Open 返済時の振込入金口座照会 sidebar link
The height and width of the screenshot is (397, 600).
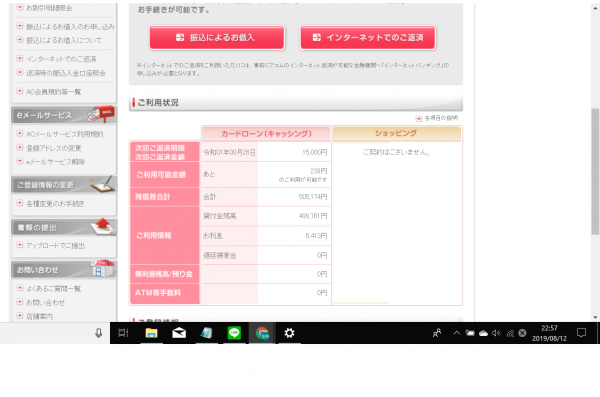tap(65, 73)
